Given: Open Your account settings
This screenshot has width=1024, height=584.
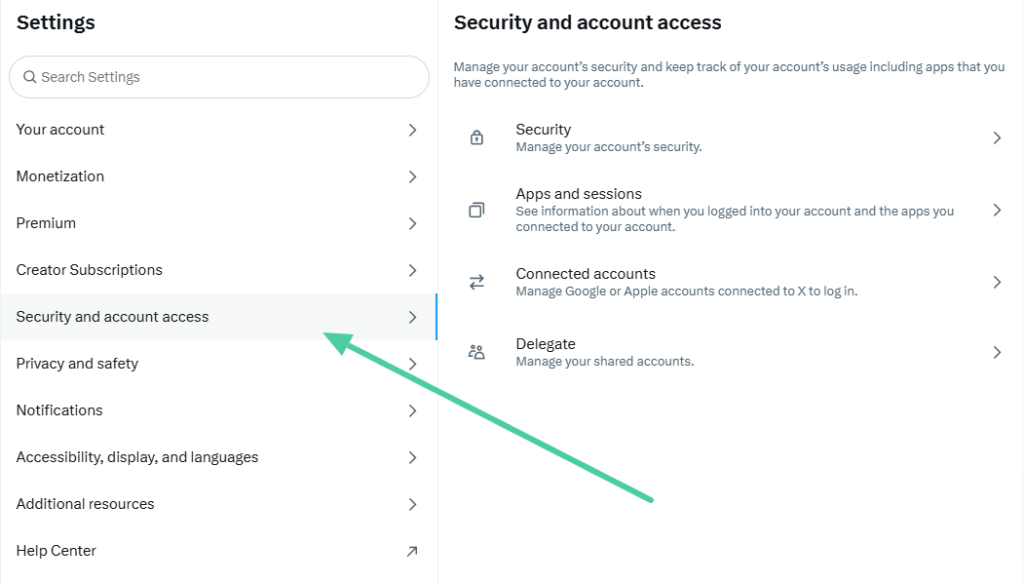Looking at the screenshot, I should (218, 129).
